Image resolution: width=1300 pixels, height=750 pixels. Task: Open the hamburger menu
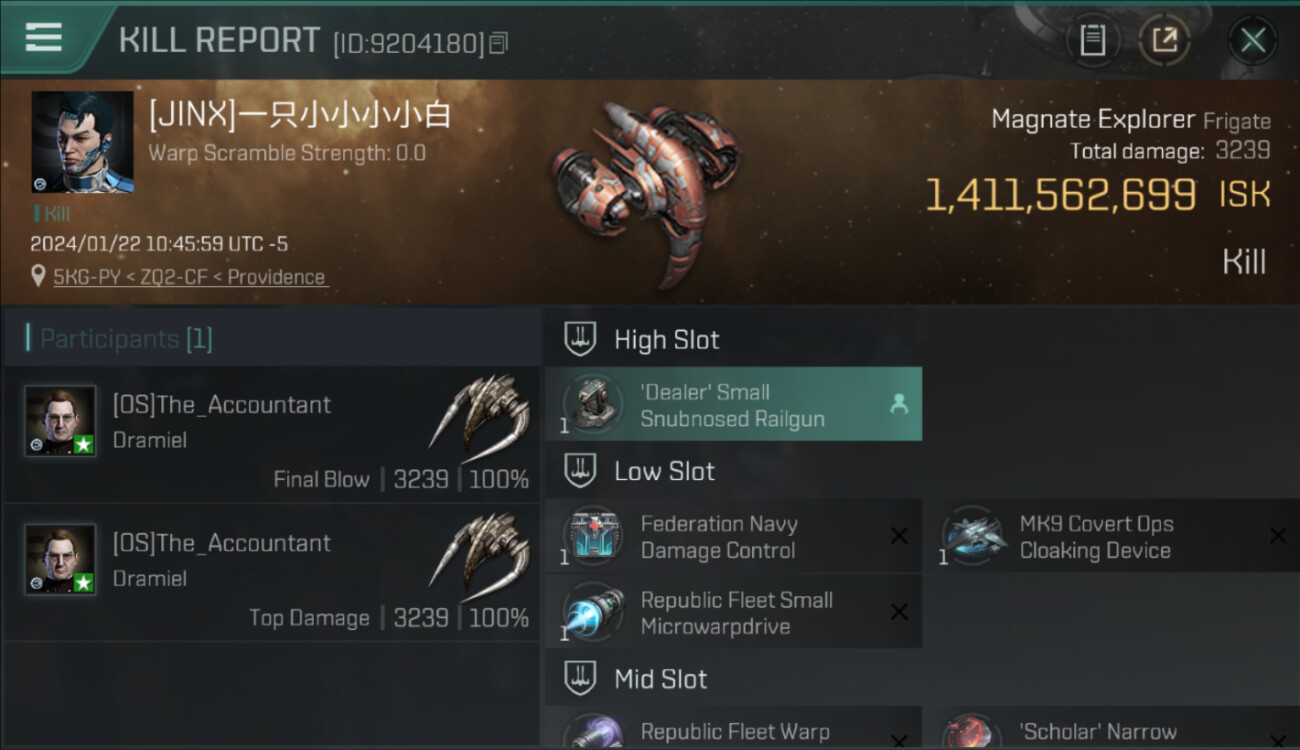(43, 38)
